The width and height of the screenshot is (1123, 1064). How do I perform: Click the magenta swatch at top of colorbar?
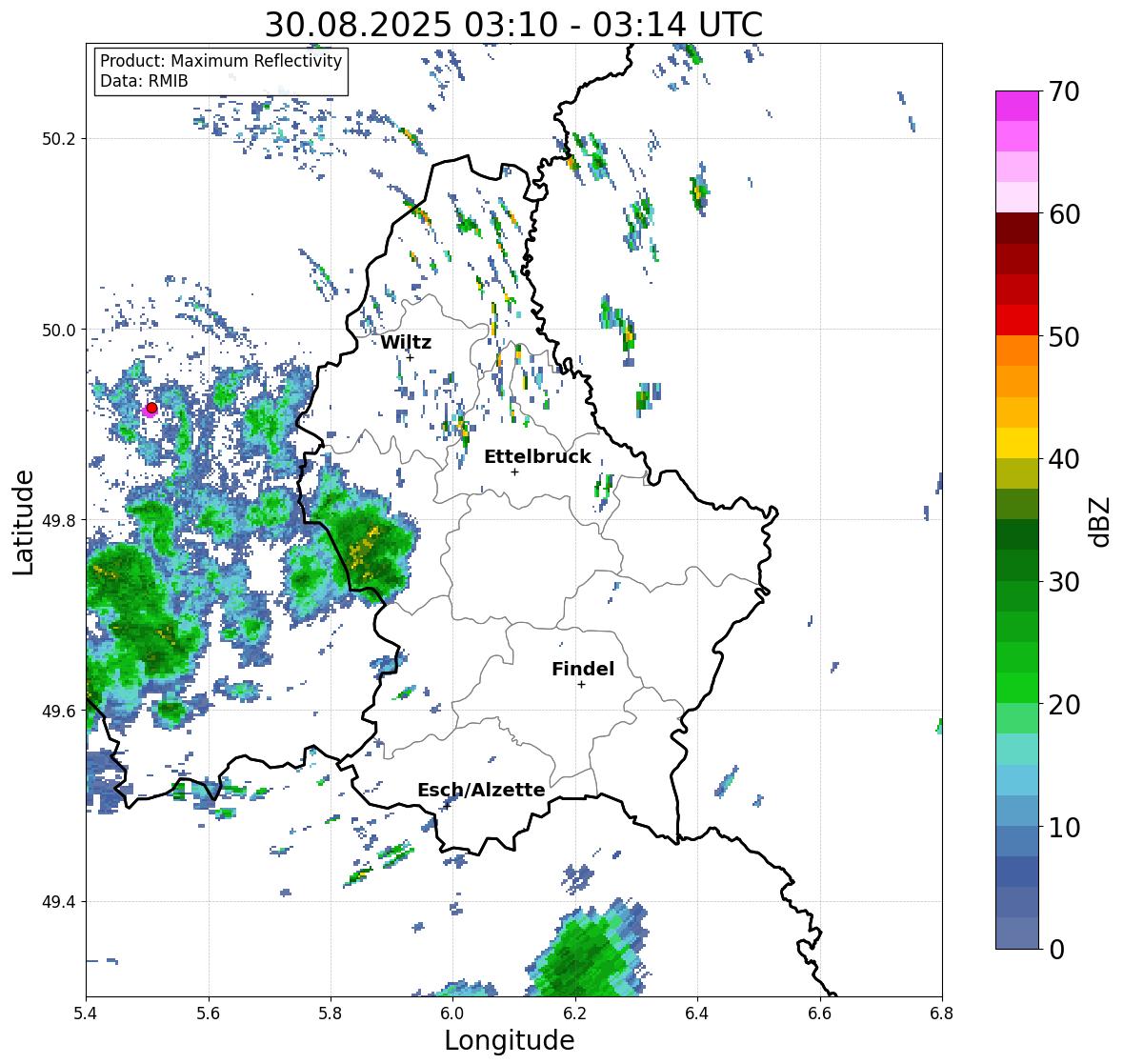pyautogui.click(x=1017, y=106)
